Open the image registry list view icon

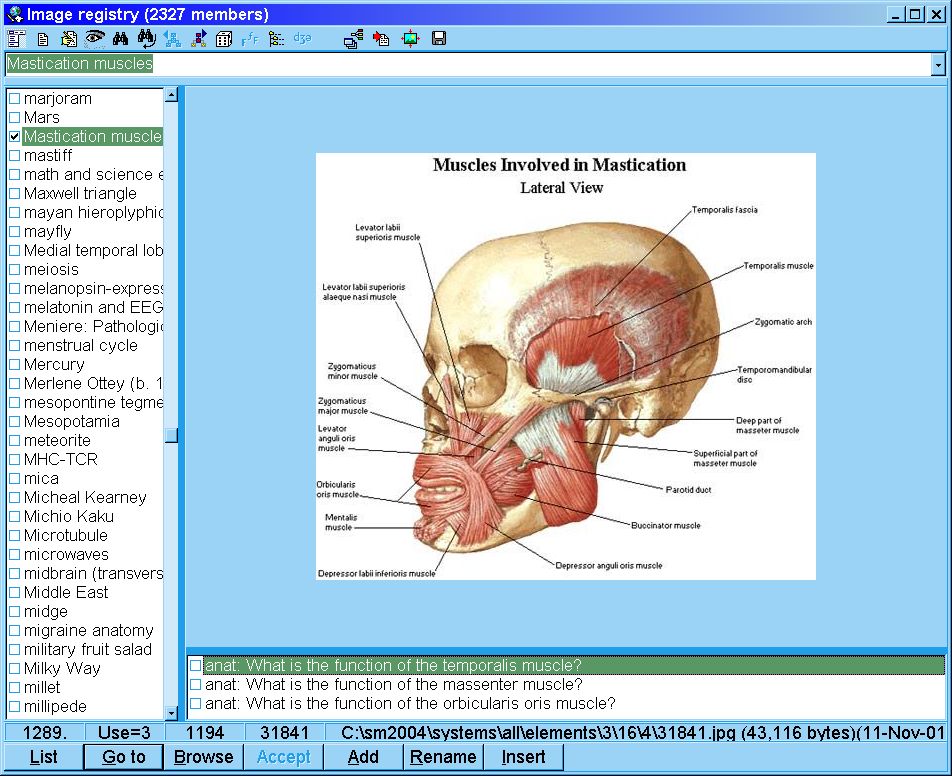(17, 39)
